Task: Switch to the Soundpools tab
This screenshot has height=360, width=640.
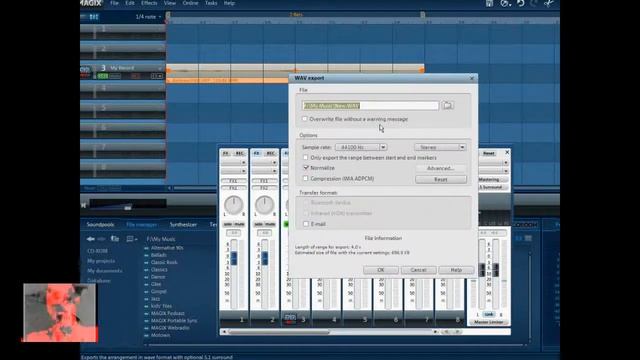Action: pyautogui.click(x=100, y=224)
